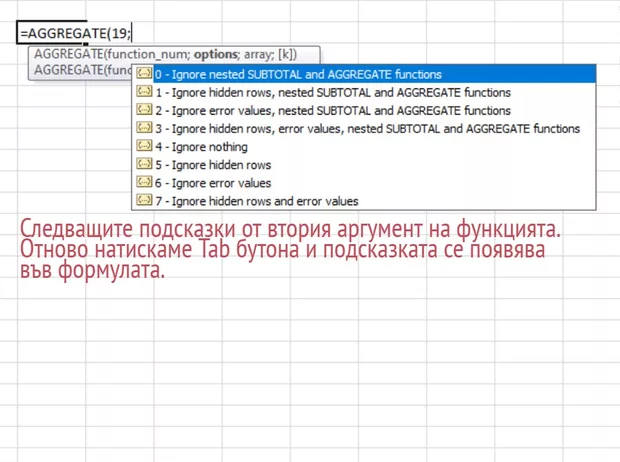
Task: Choose option 1 - Ignore hidden rows, nested functions
Action: tap(364, 92)
